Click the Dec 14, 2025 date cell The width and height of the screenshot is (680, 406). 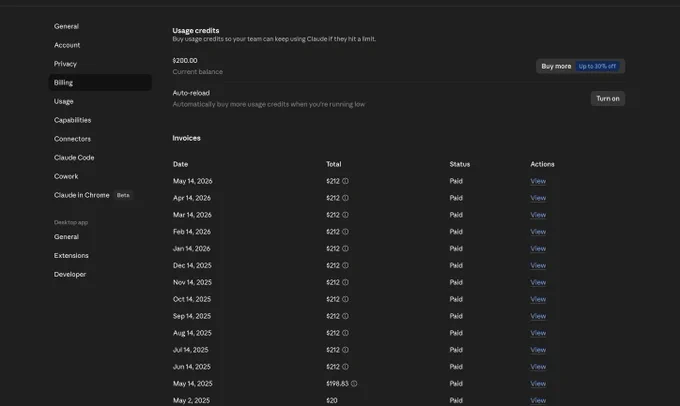click(192, 265)
